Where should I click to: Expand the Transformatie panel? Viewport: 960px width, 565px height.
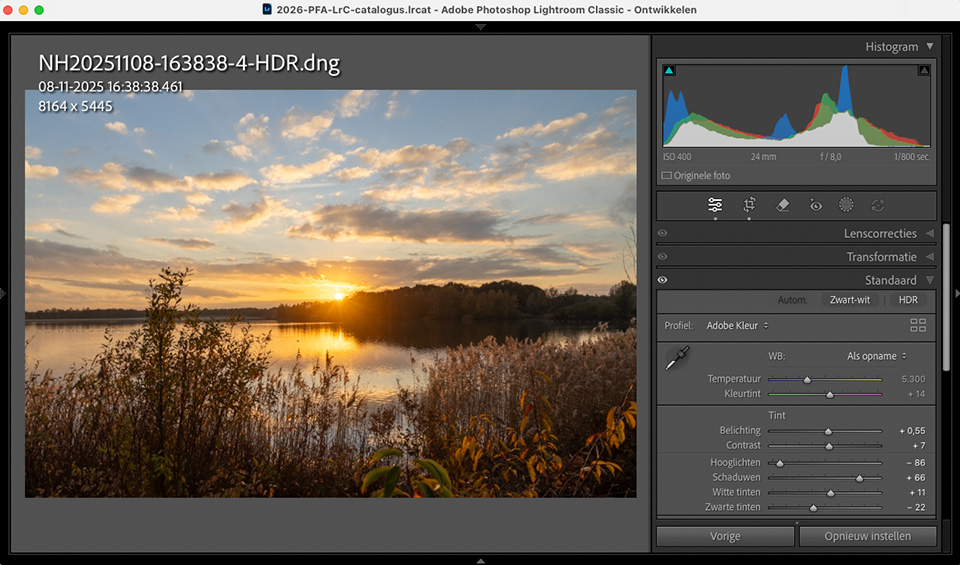(x=930, y=256)
